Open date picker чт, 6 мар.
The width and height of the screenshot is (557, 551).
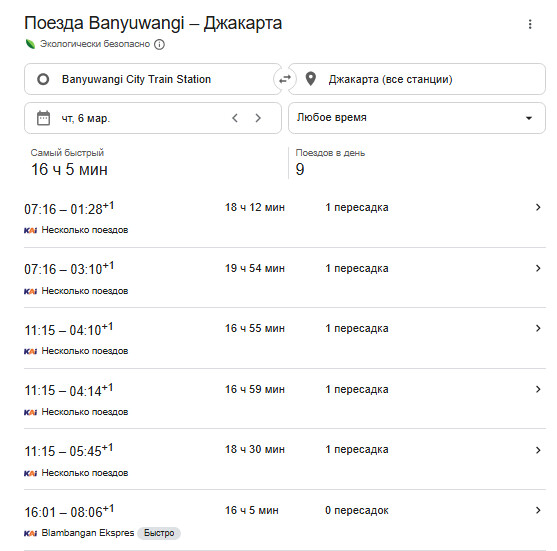point(153,118)
